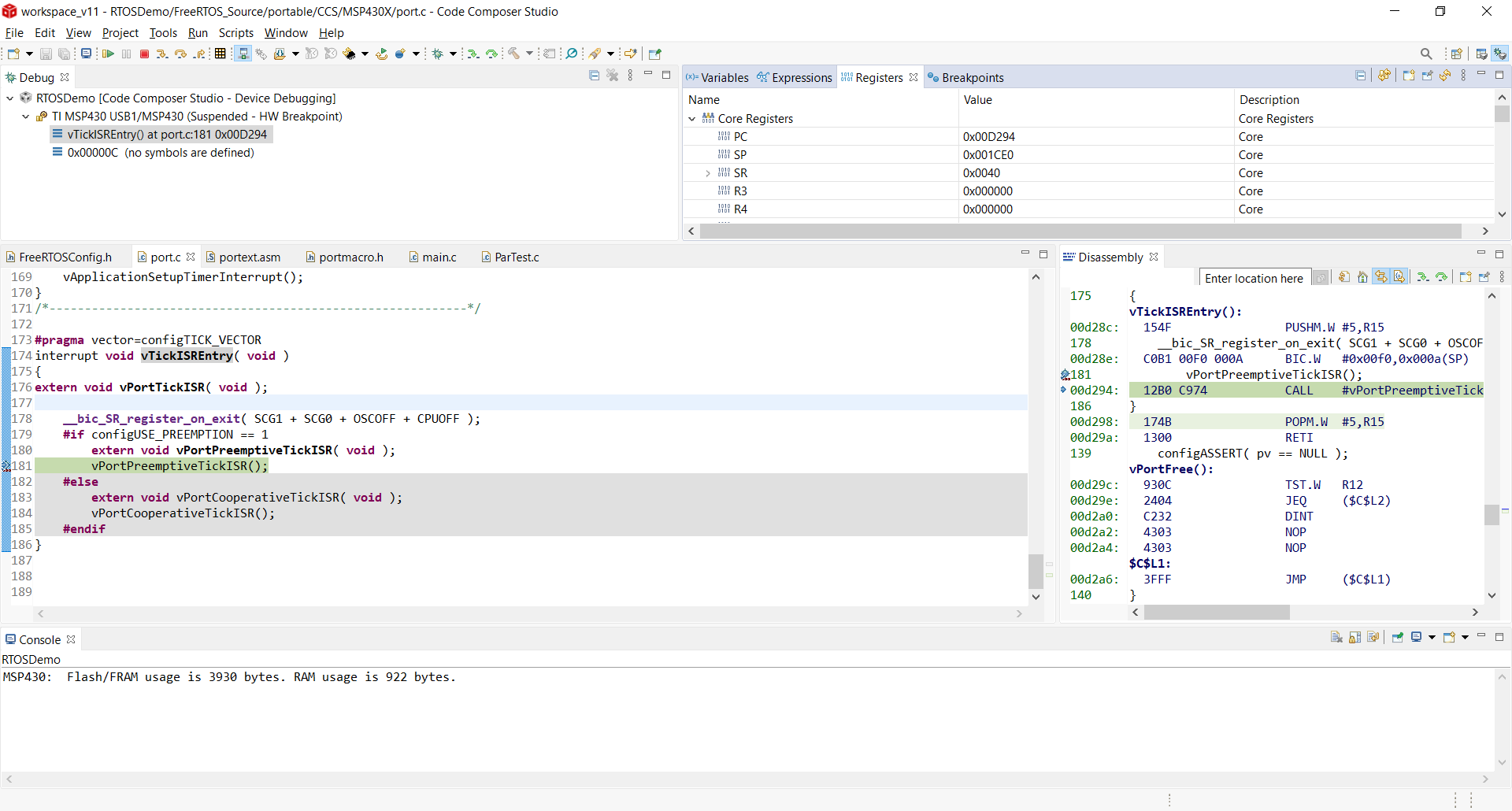This screenshot has width=1512, height=811.
Task: Switch to the Breakpoints tab
Action: (965, 77)
